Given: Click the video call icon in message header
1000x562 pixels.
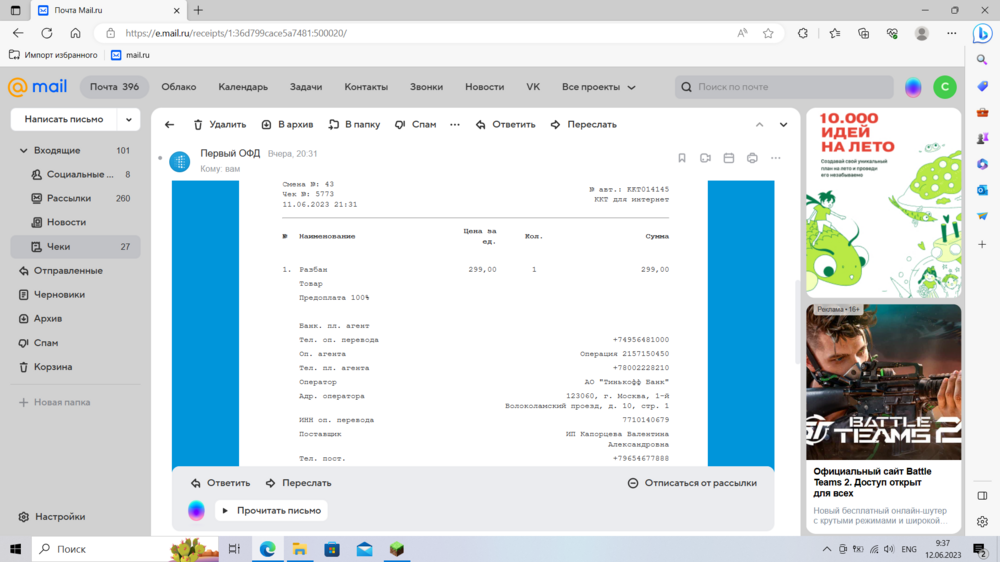Looking at the screenshot, I should coord(705,158).
